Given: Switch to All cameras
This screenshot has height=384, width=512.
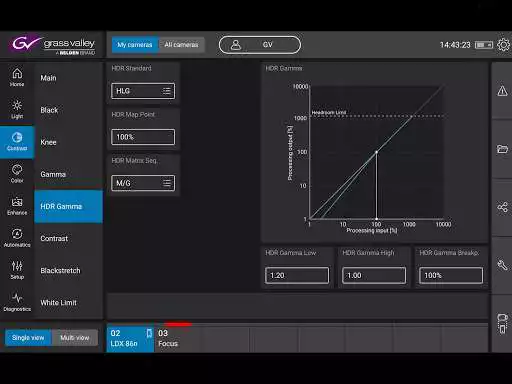Looking at the screenshot, I should click(x=181, y=45).
